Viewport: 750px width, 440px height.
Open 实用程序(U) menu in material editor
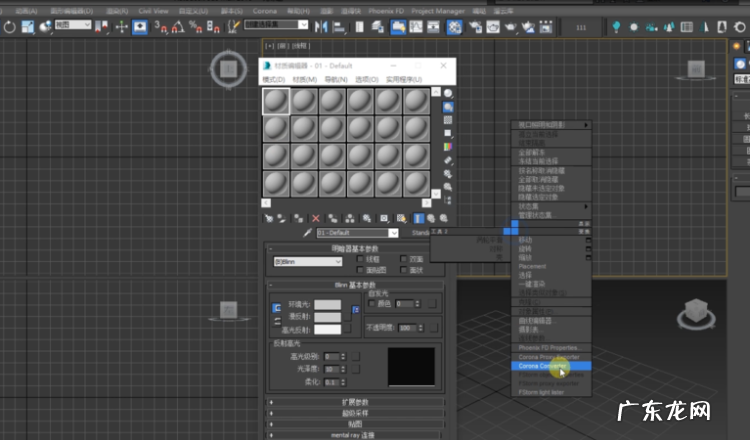point(404,79)
